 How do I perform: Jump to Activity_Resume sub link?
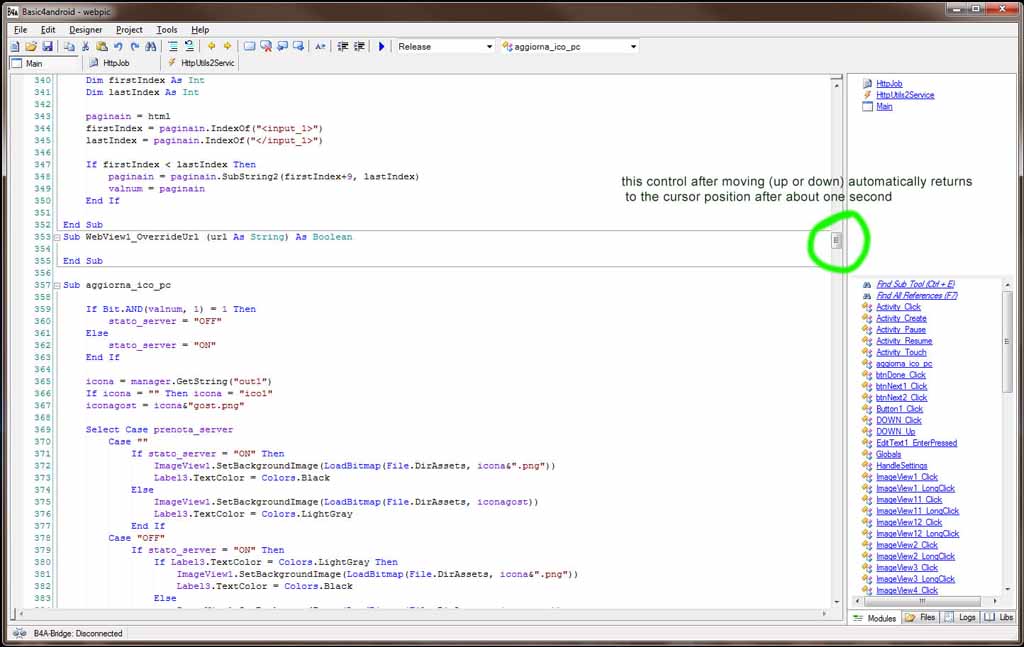(x=904, y=341)
